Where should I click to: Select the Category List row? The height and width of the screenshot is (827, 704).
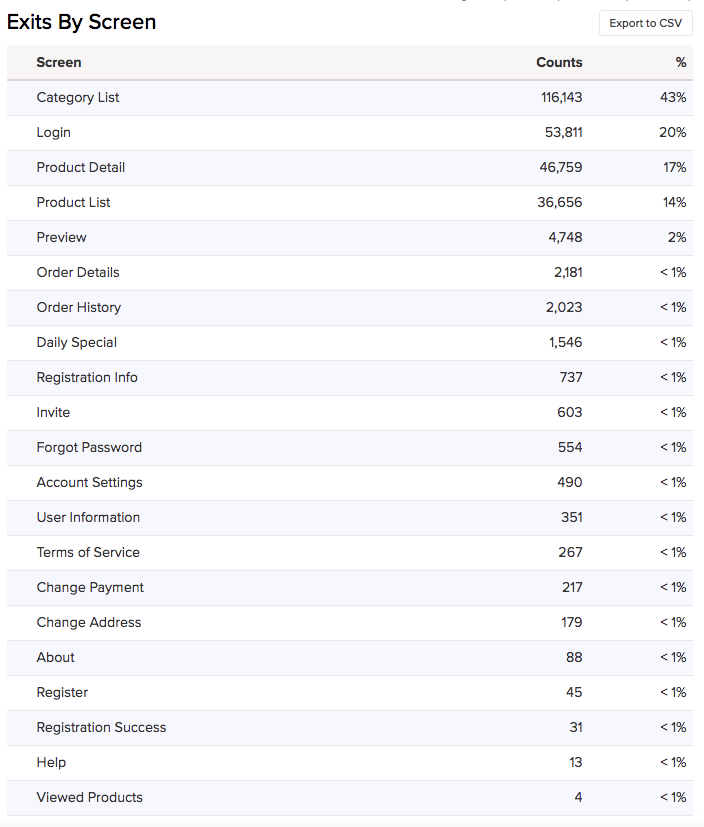pyautogui.click(x=78, y=97)
